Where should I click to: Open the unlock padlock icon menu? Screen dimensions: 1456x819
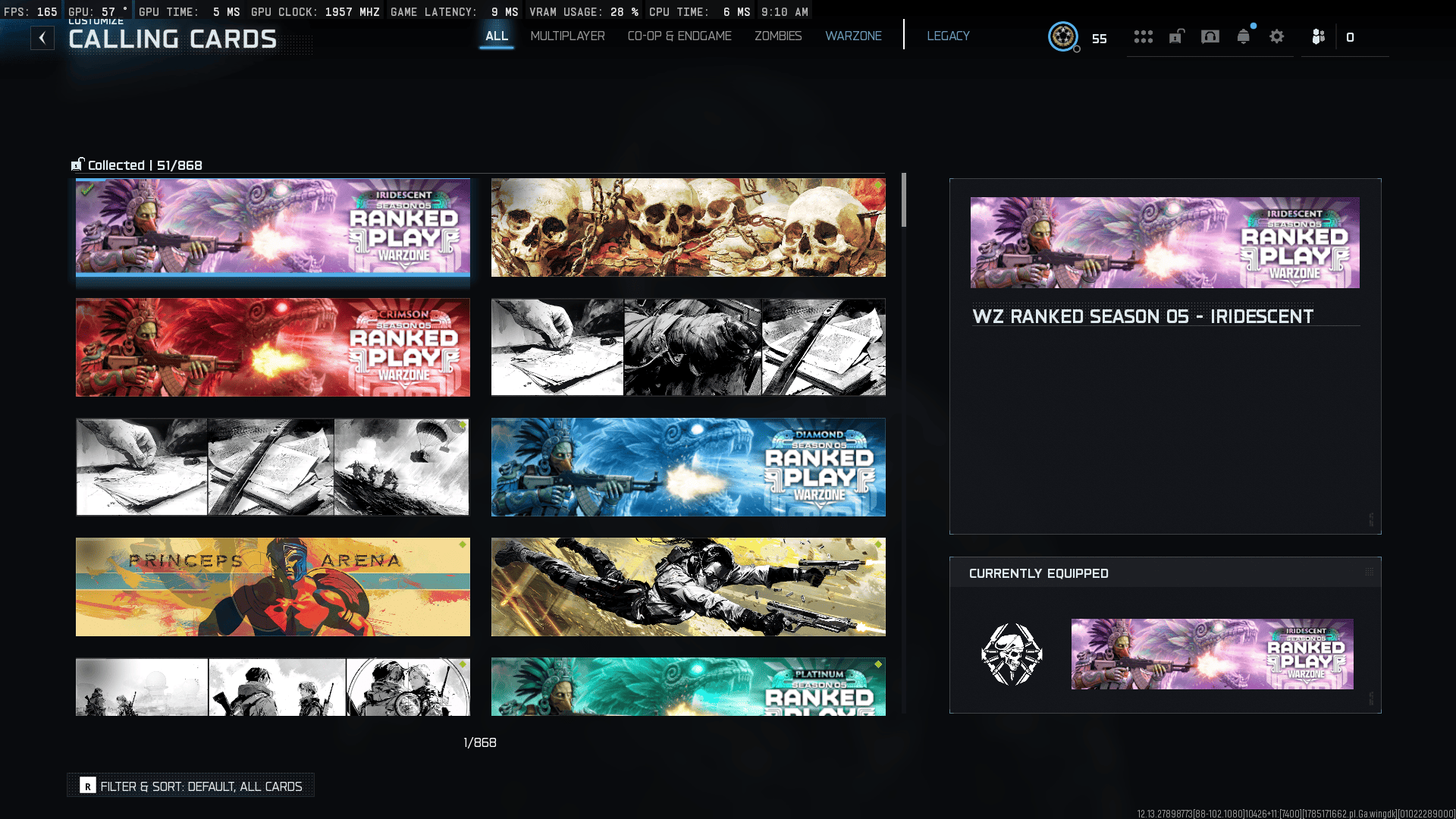coord(1177,36)
